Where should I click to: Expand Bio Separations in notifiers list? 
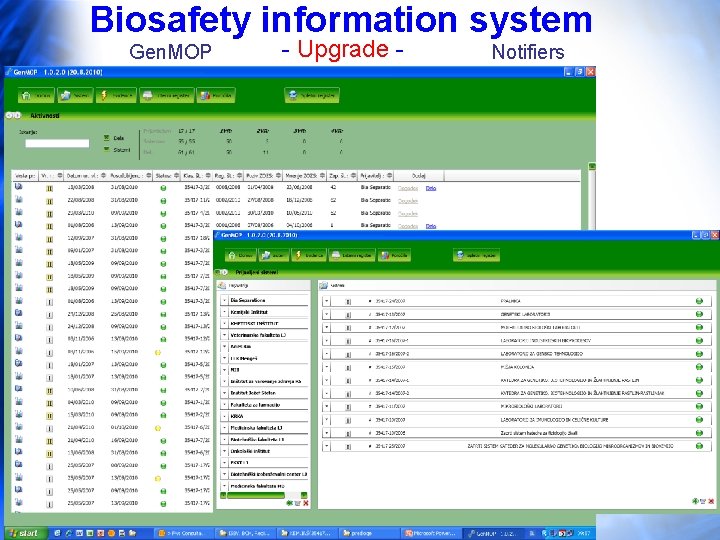[224, 300]
